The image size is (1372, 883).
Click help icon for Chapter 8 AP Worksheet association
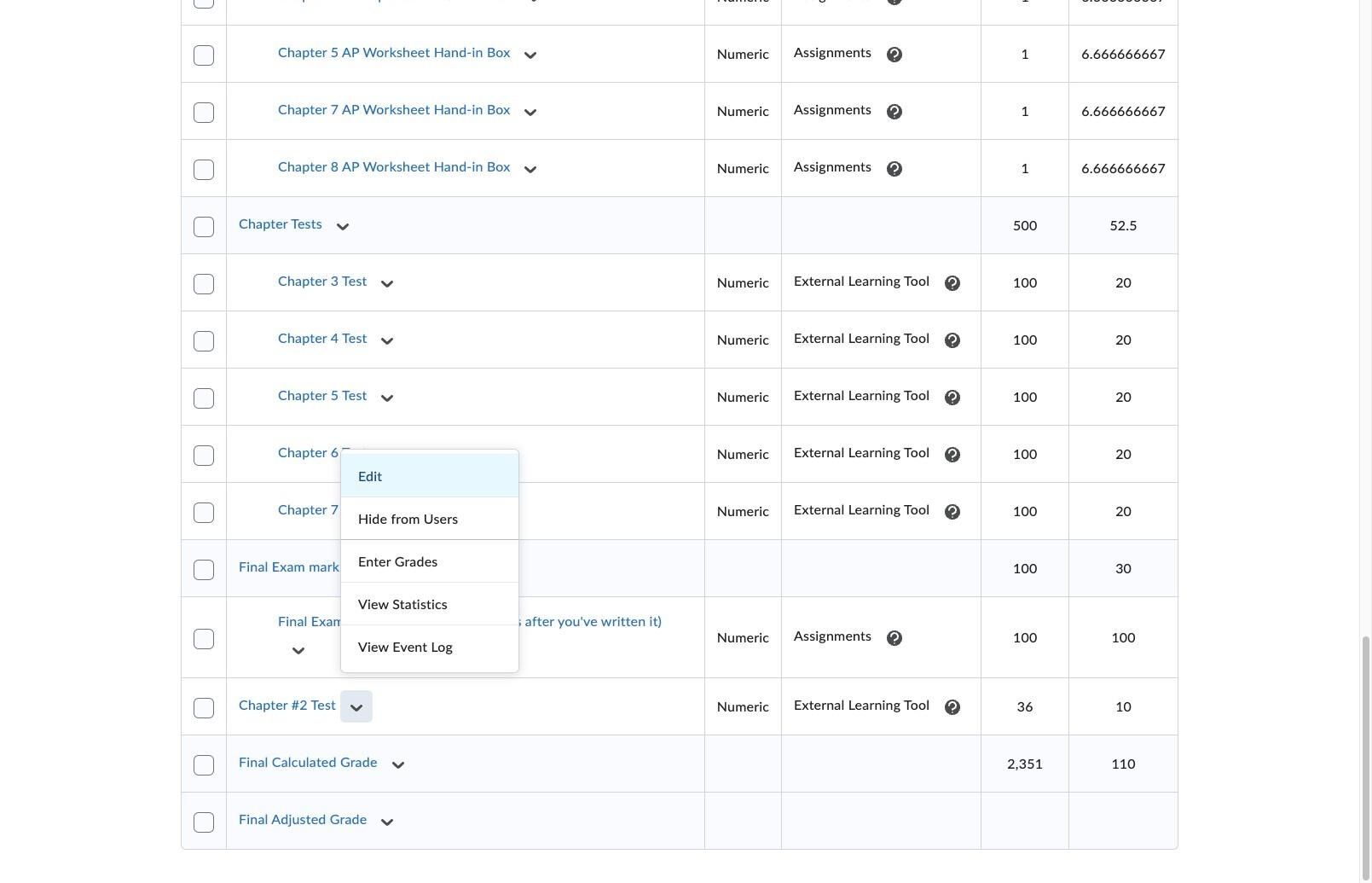pos(894,169)
